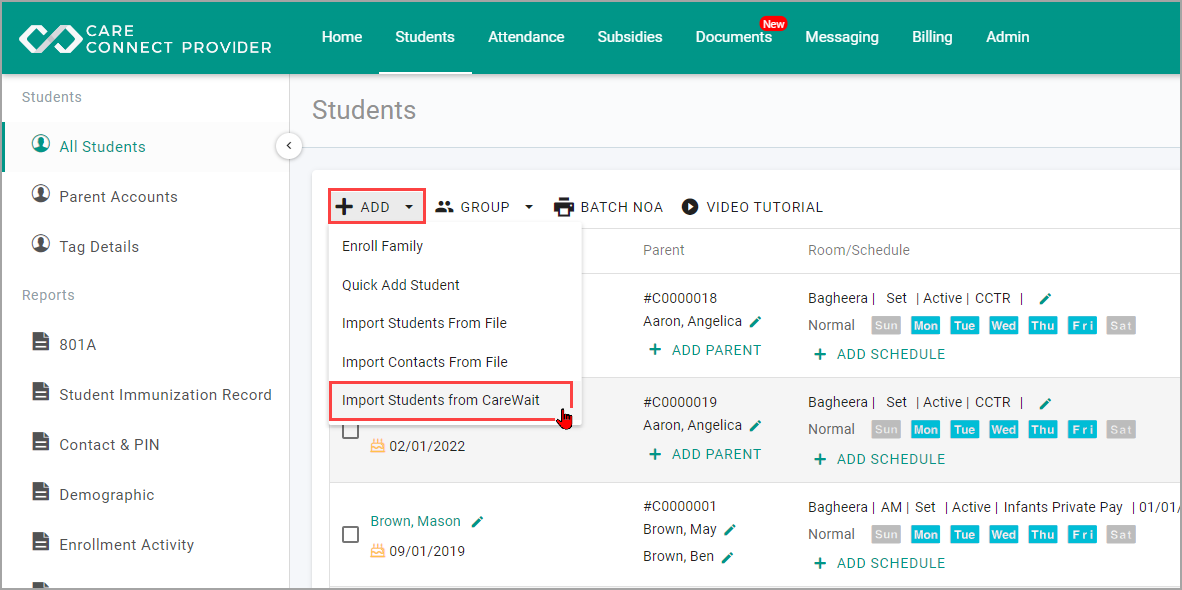1182x590 pixels.
Task: Open the Attendance tab
Action: tap(526, 37)
